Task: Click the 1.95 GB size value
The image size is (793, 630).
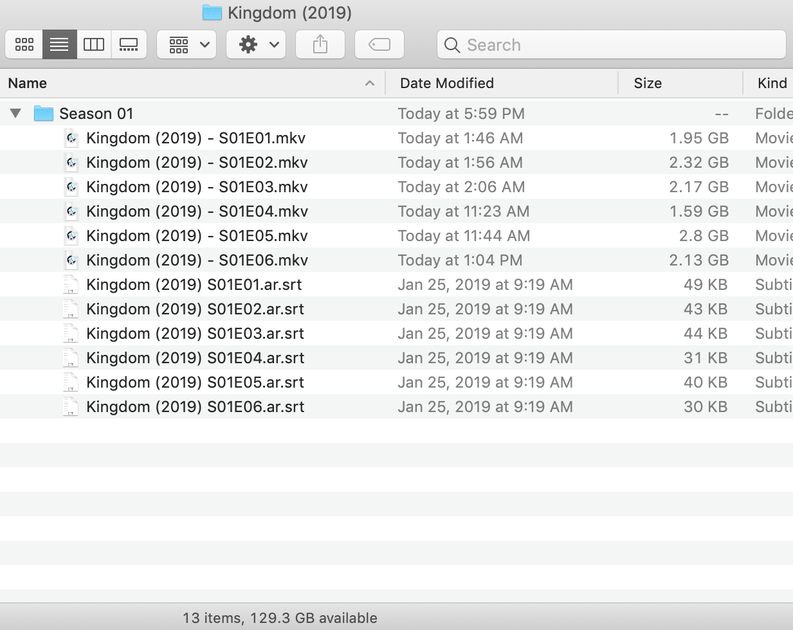Action: click(699, 138)
